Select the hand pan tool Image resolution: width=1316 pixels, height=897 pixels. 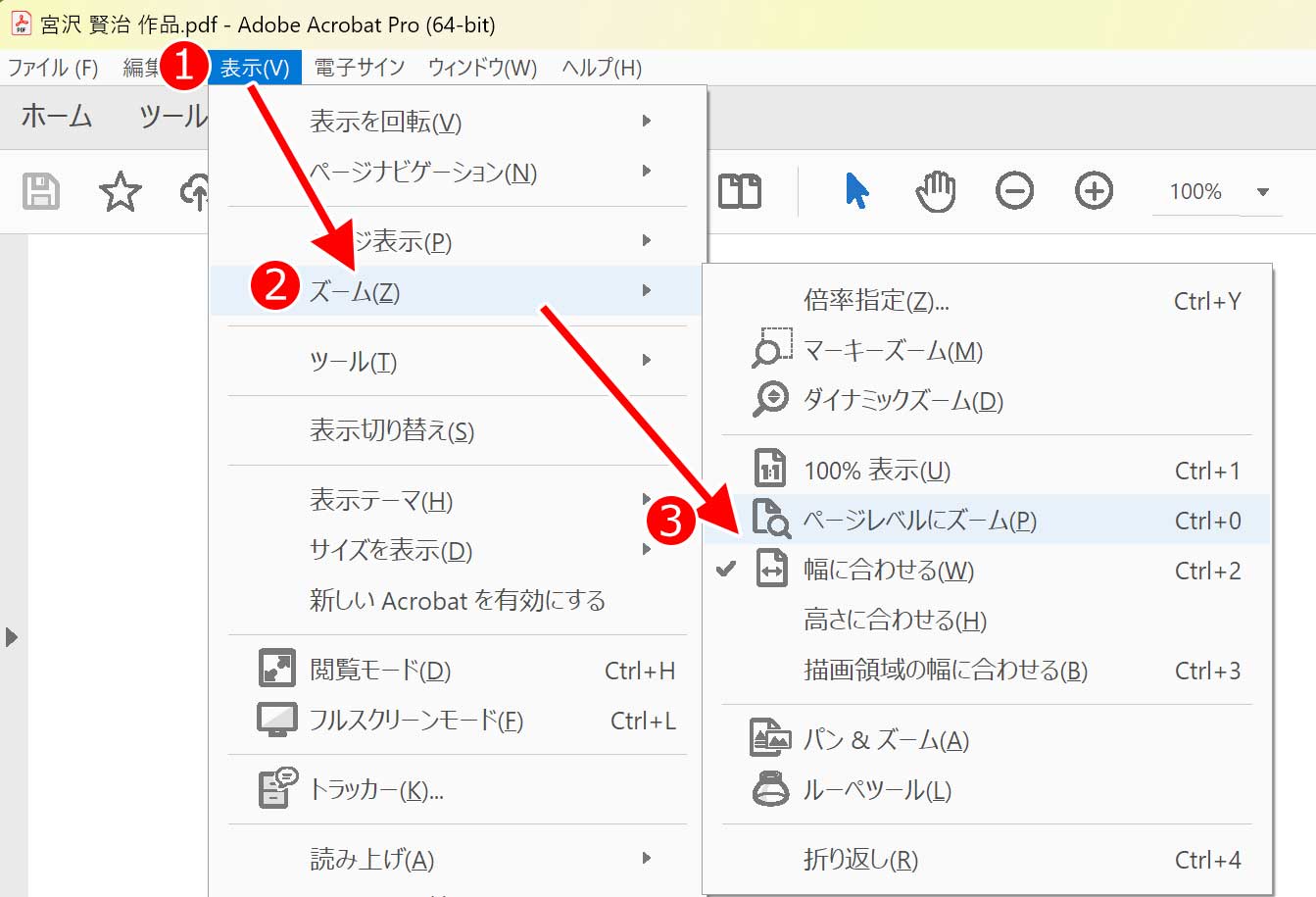click(936, 190)
